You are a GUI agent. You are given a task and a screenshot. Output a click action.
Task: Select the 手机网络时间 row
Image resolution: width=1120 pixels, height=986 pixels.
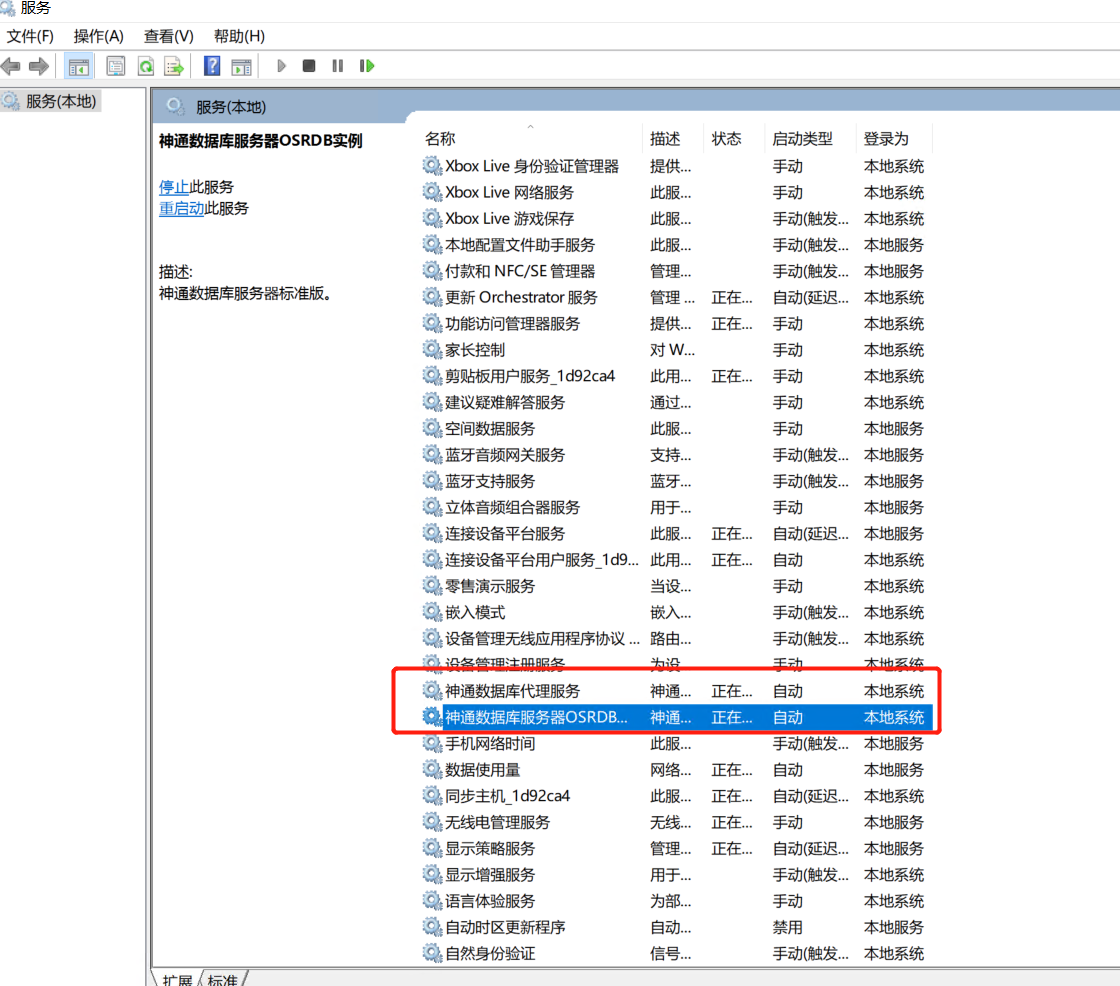676,744
